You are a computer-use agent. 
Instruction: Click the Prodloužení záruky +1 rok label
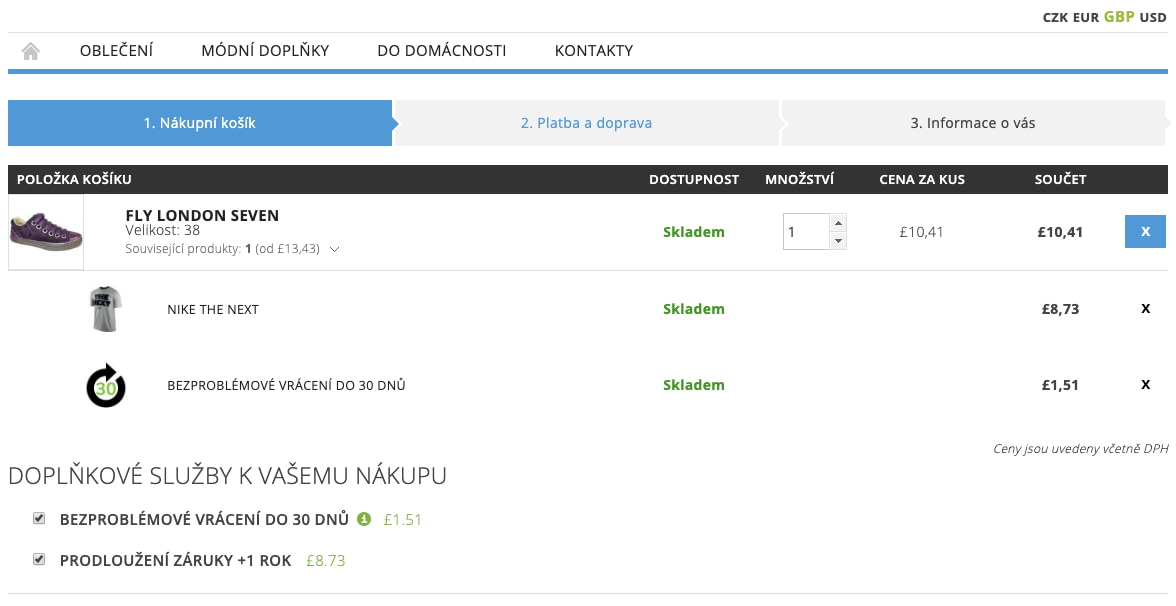[176, 560]
